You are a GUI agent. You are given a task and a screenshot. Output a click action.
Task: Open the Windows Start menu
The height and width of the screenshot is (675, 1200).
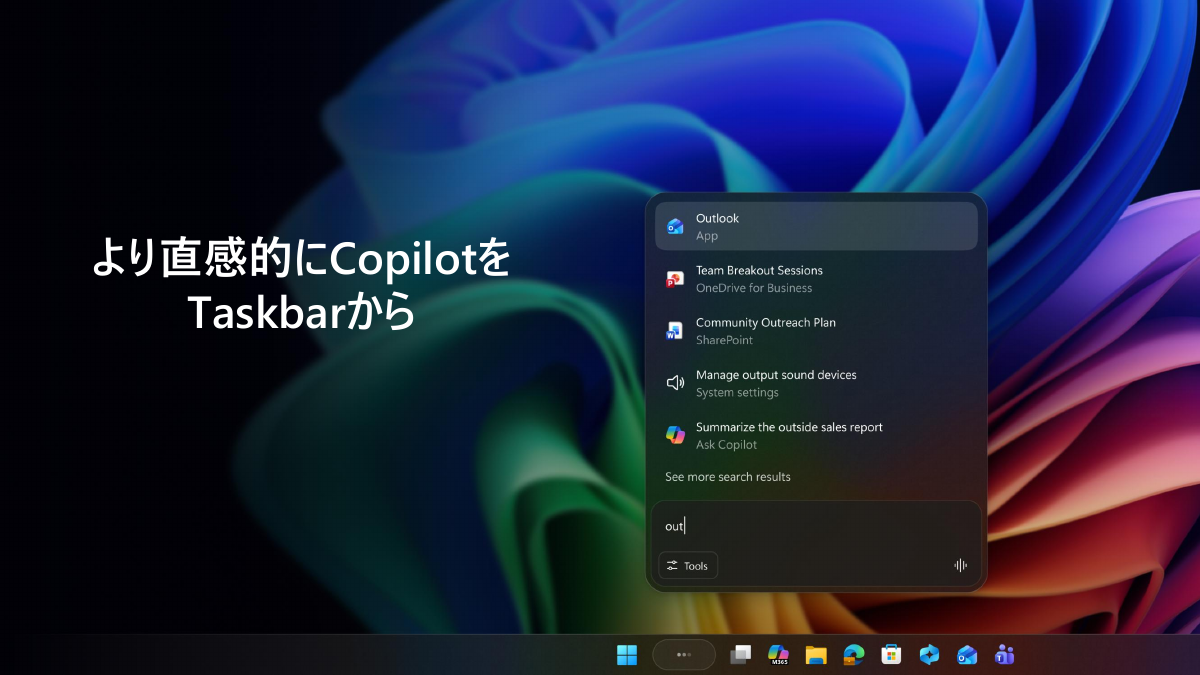tap(626, 655)
